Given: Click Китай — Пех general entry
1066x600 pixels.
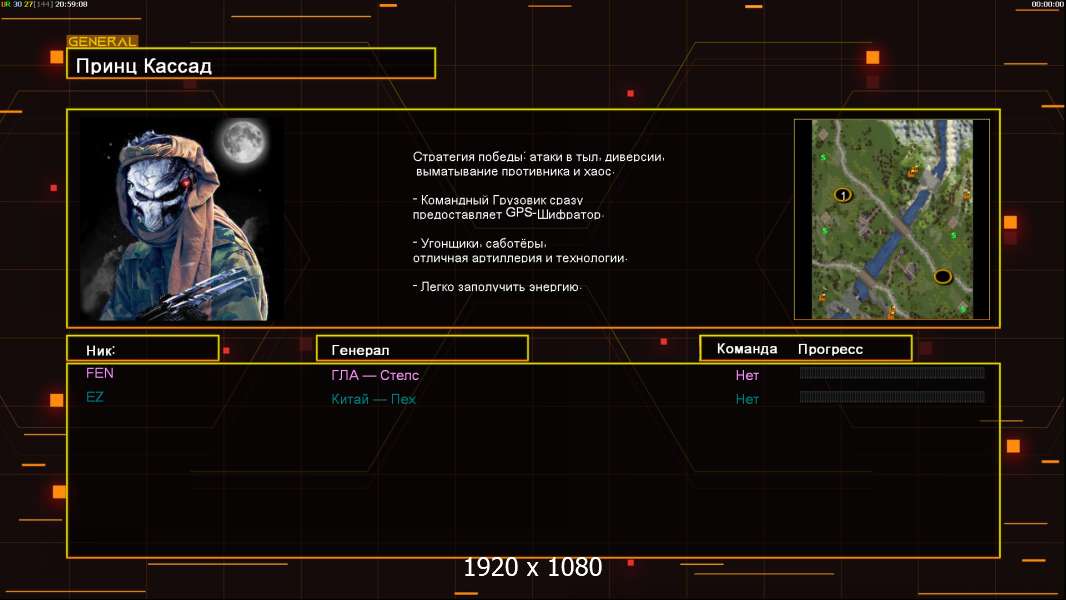Looking at the screenshot, I should 373,399.
